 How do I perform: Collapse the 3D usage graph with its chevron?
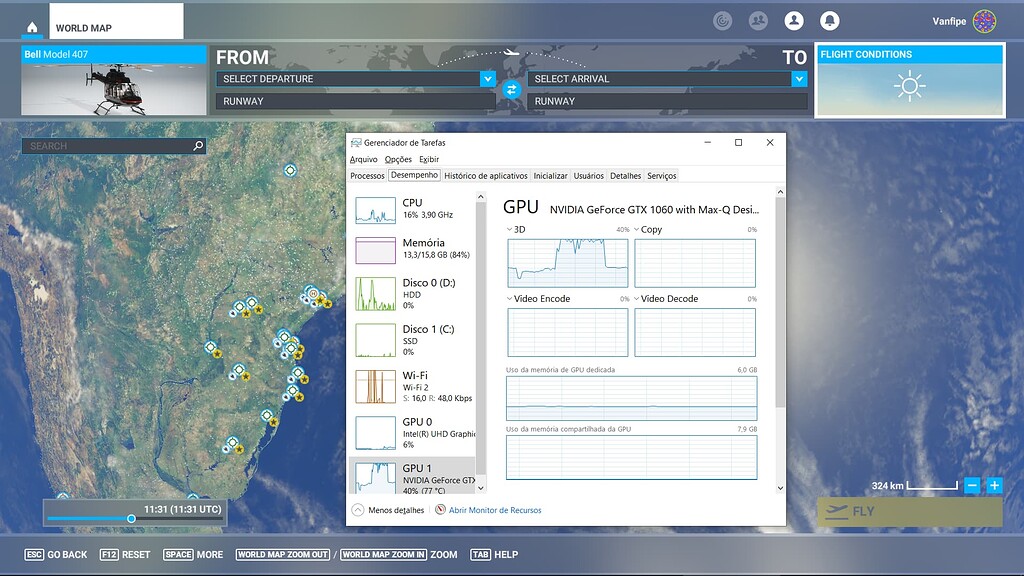[510, 229]
